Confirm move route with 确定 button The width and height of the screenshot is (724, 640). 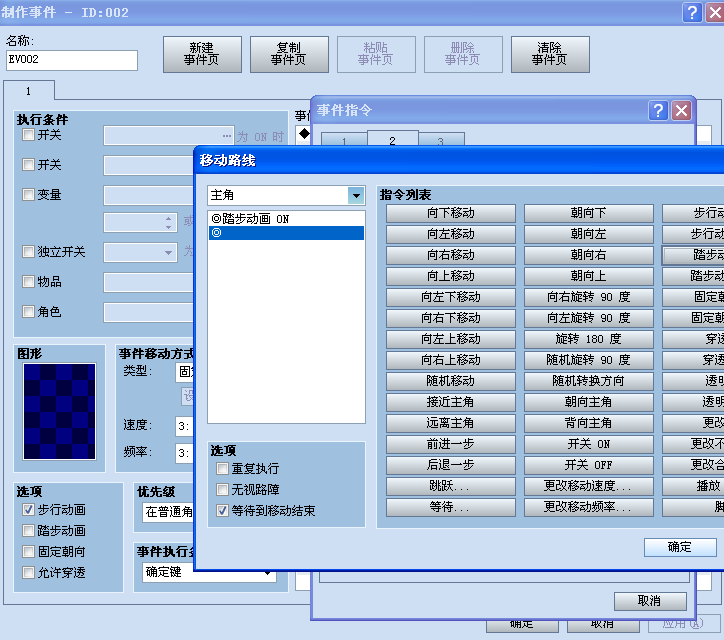pos(680,547)
